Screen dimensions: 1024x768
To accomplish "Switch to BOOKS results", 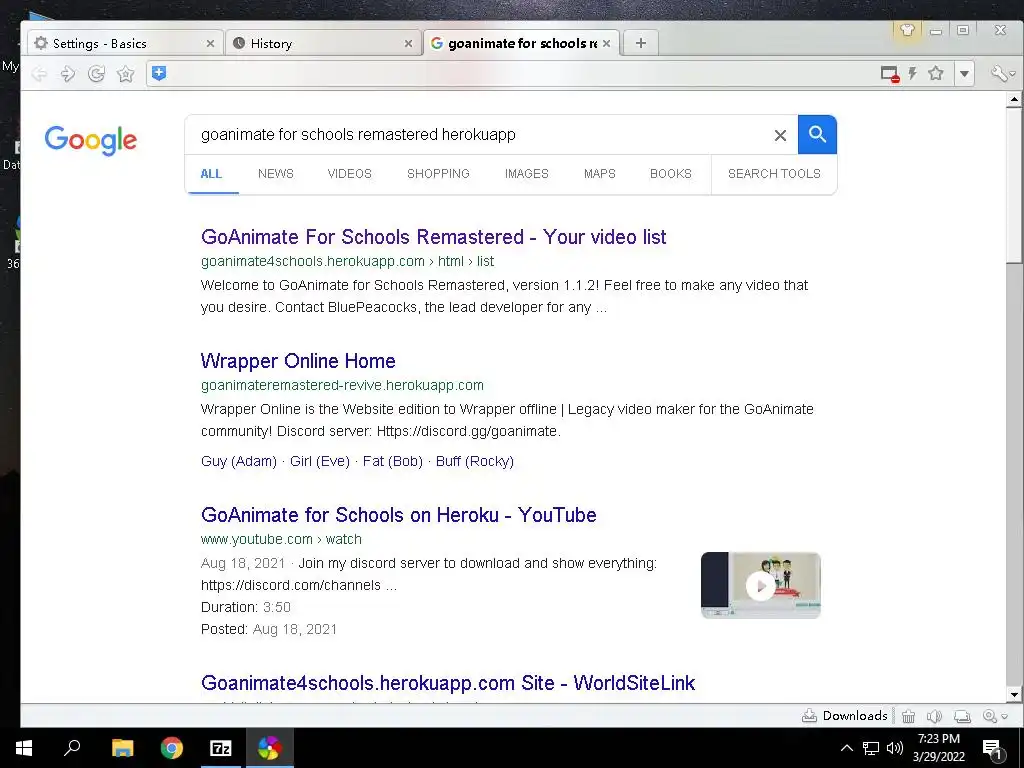I will click(671, 174).
